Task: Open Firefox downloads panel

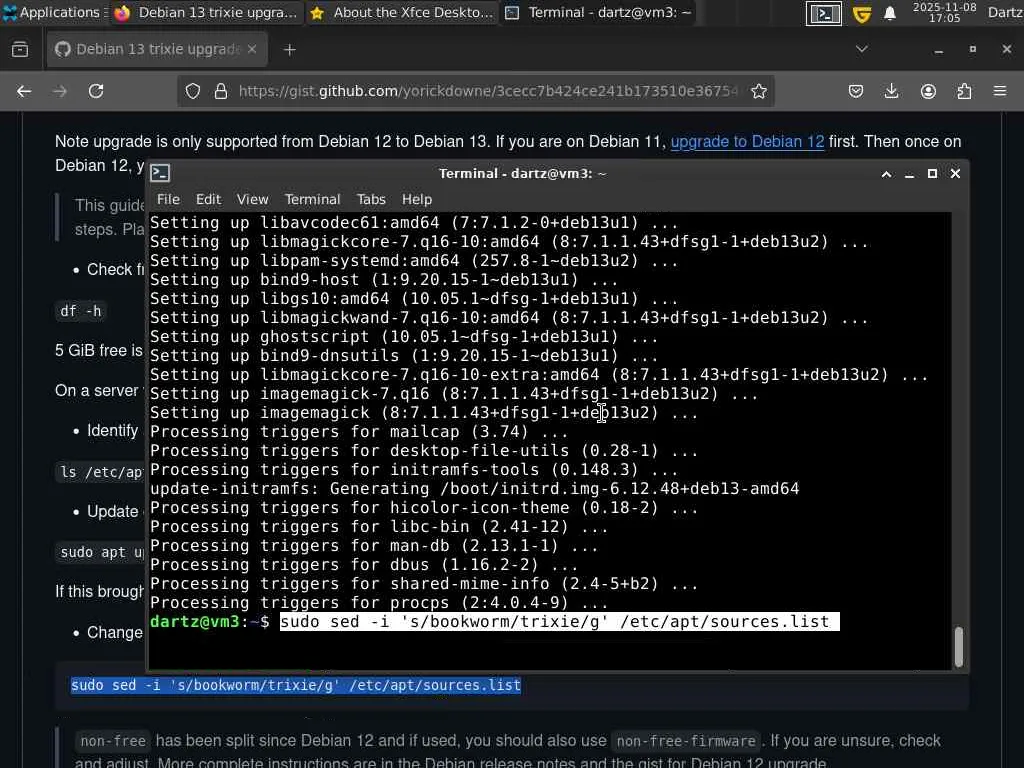Action: click(891, 91)
